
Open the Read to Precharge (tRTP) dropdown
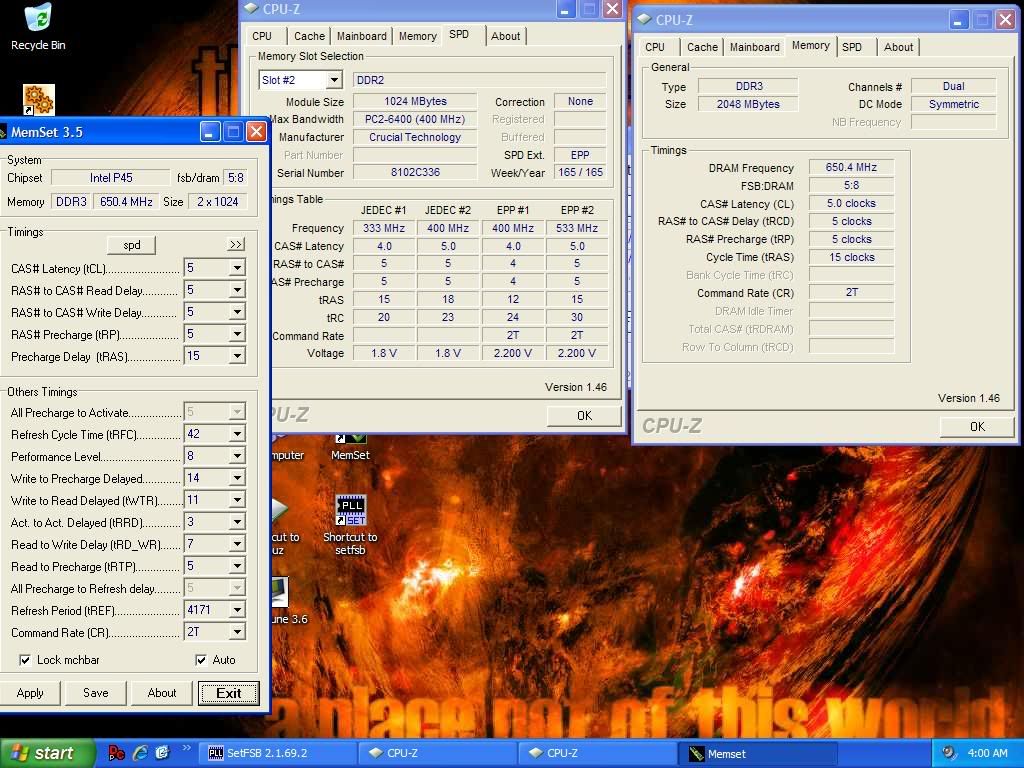(237, 567)
